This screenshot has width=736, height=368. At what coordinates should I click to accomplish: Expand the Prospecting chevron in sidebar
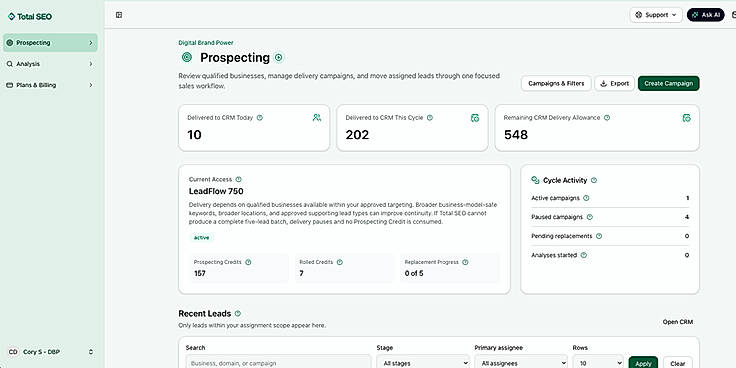[x=91, y=43]
